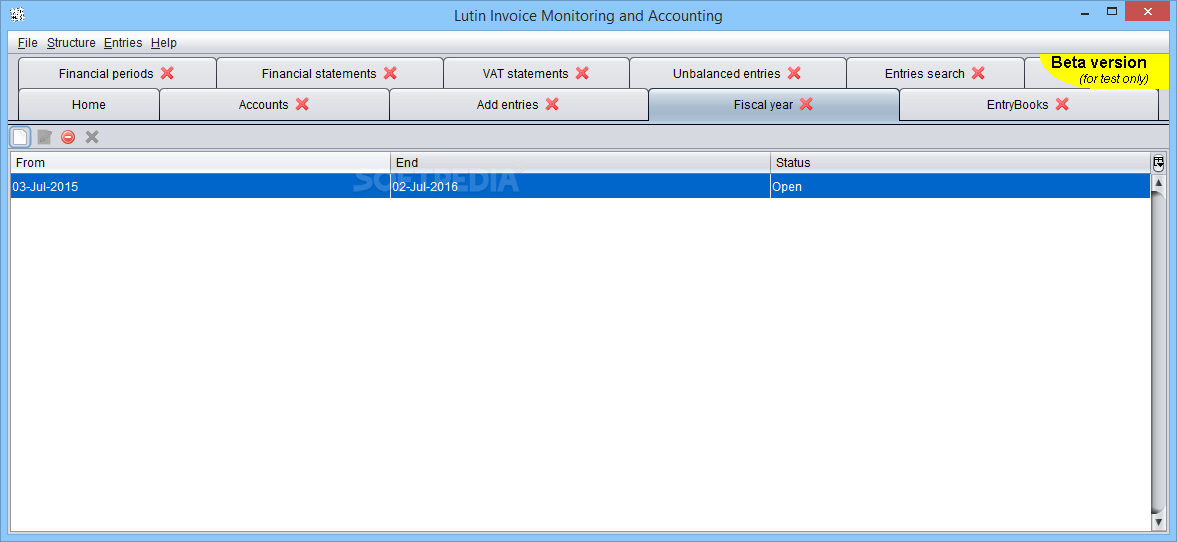Close the Entries search tab

pyautogui.click(x=978, y=73)
